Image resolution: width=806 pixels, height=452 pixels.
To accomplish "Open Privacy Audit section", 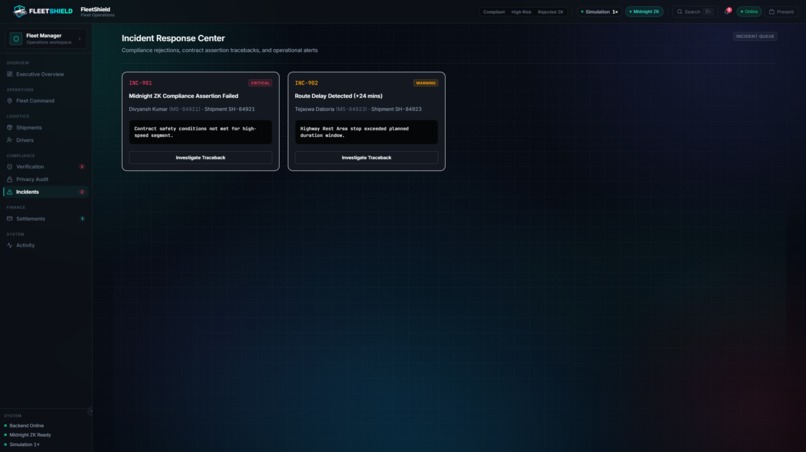I will 46,179.
